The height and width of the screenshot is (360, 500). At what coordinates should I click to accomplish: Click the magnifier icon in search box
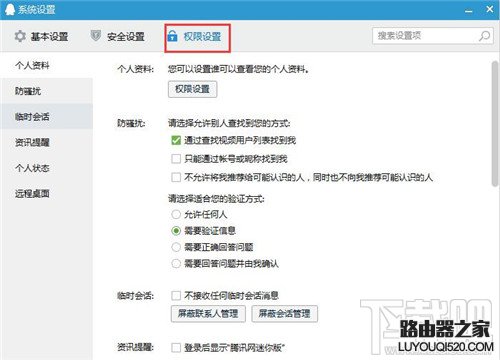(484, 36)
